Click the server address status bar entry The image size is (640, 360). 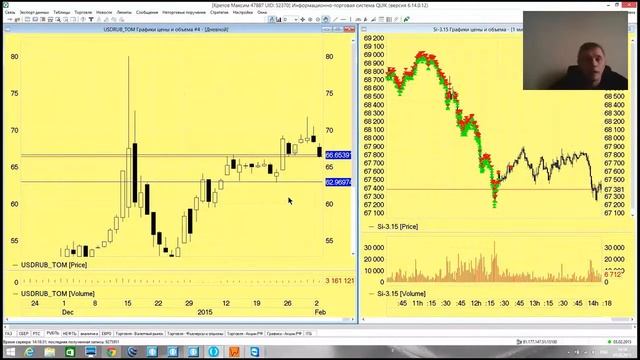coord(537,342)
